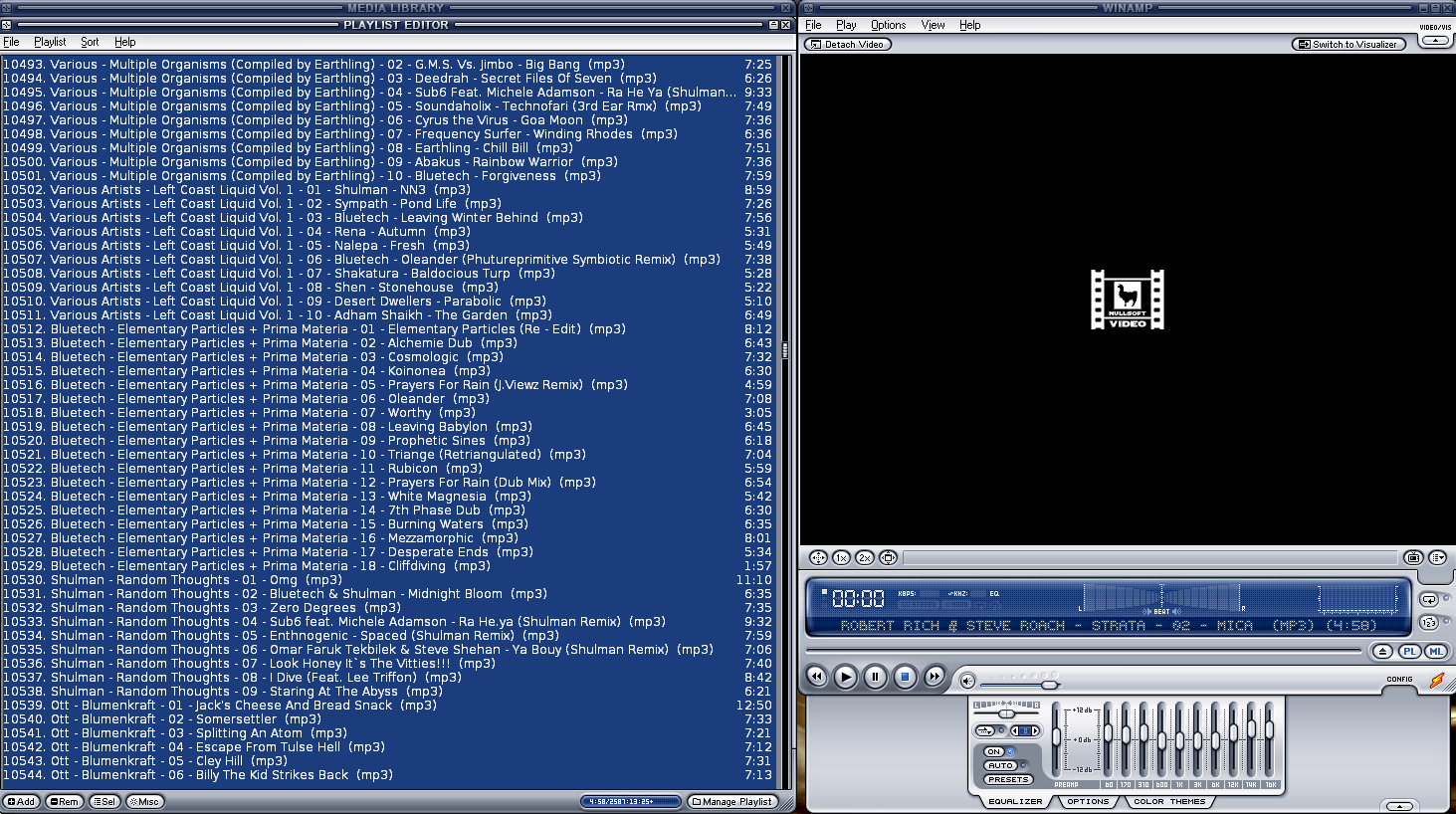Screen dimensions: 1456x814
Task: Open Winamp Options menu
Action: [x=888, y=25]
